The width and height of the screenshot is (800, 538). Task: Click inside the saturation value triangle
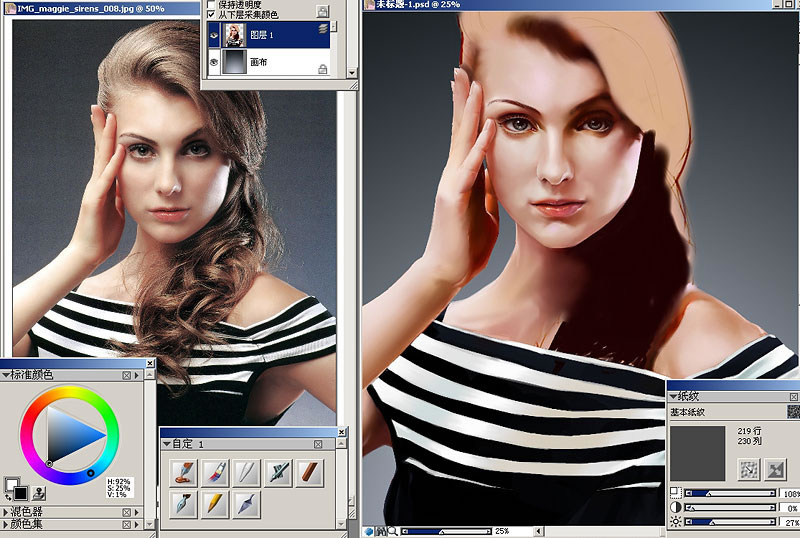69,435
